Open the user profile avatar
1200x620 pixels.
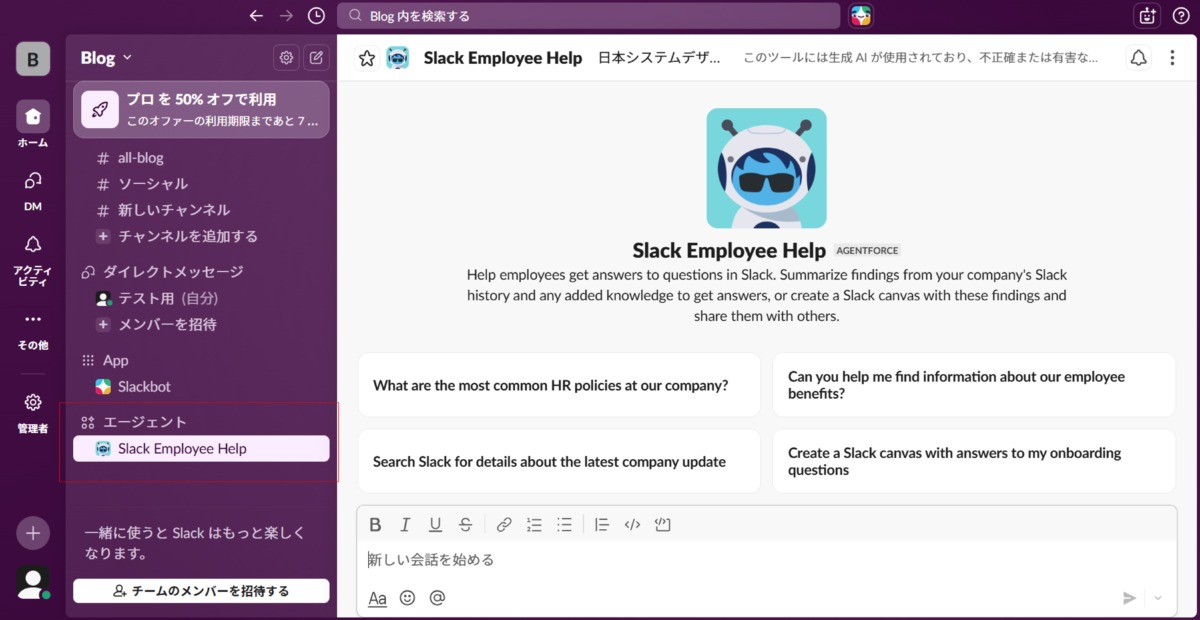click(x=33, y=583)
